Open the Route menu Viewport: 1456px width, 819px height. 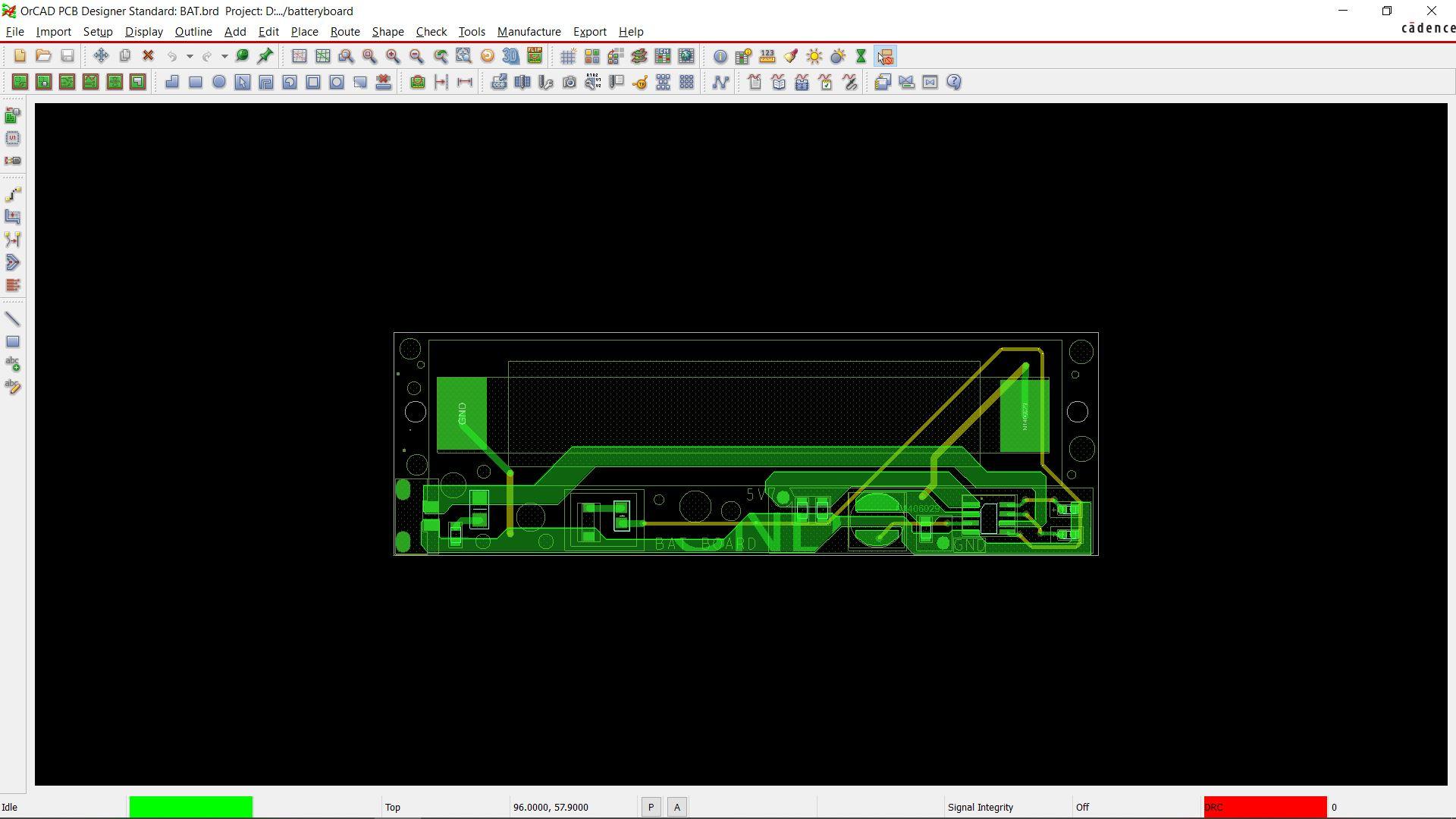(x=344, y=32)
